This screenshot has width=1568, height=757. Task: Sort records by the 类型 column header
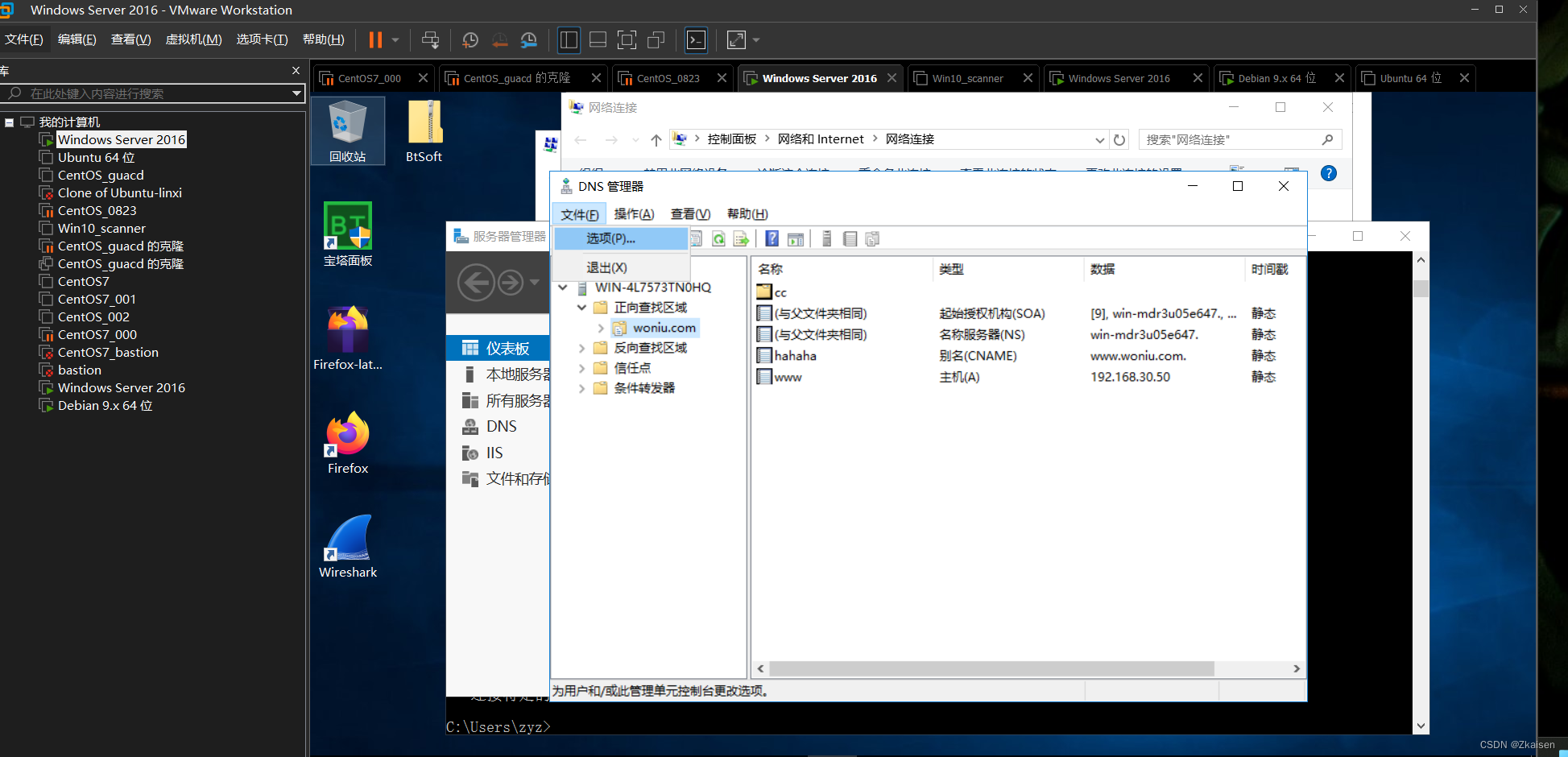1007,269
